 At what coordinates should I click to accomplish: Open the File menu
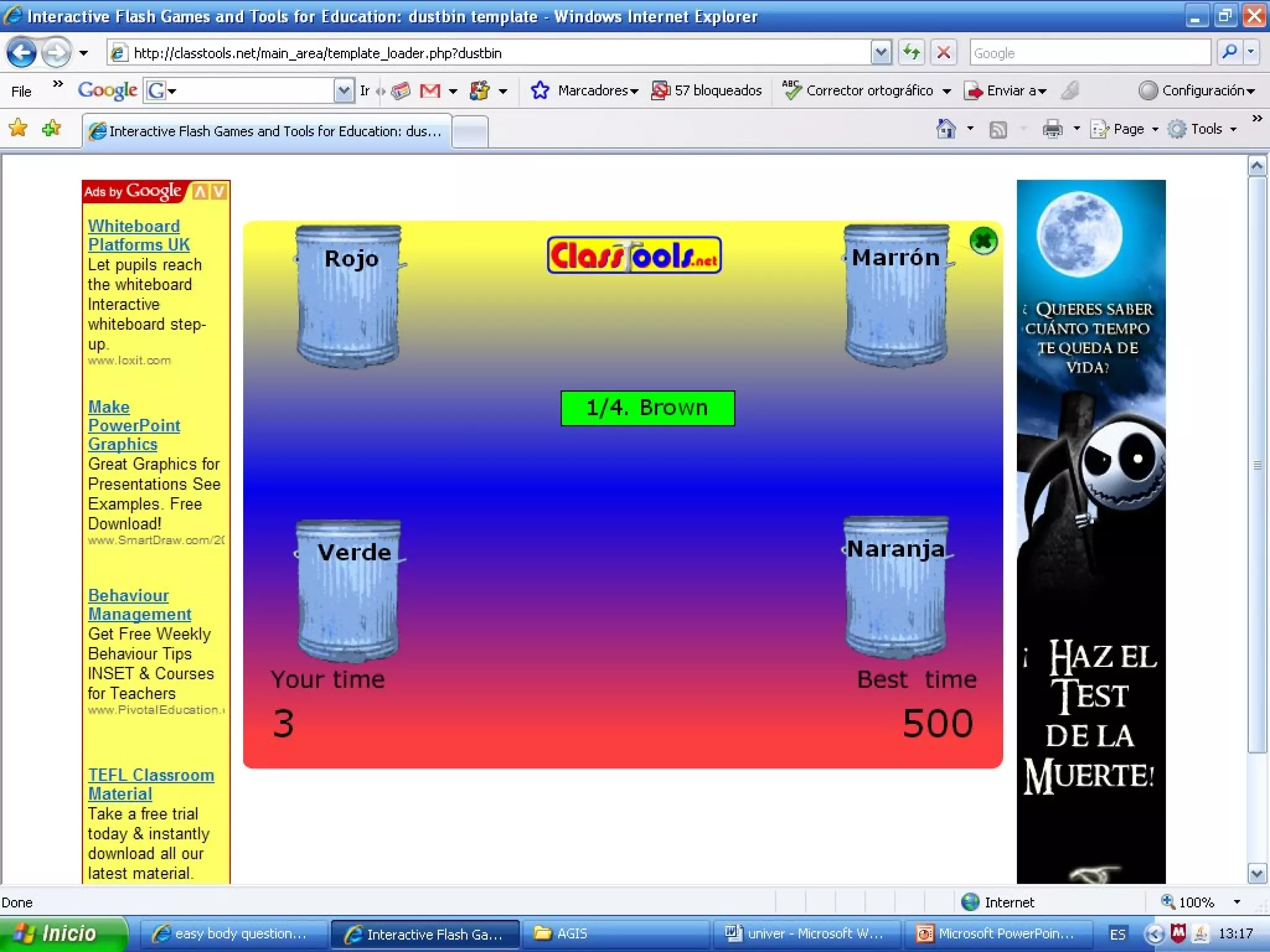click(x=21, y=91)
